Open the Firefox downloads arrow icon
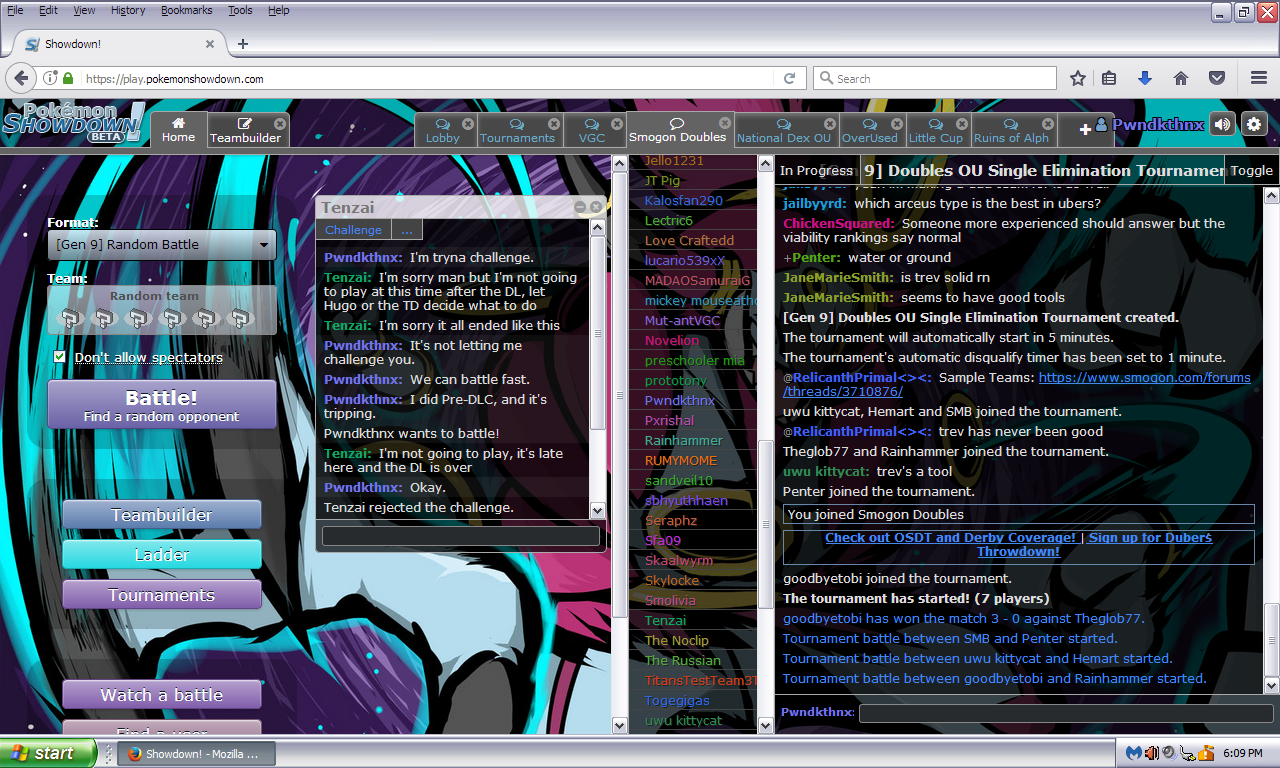Screen dimensions: 1280x768 (x=1145, y=78)
